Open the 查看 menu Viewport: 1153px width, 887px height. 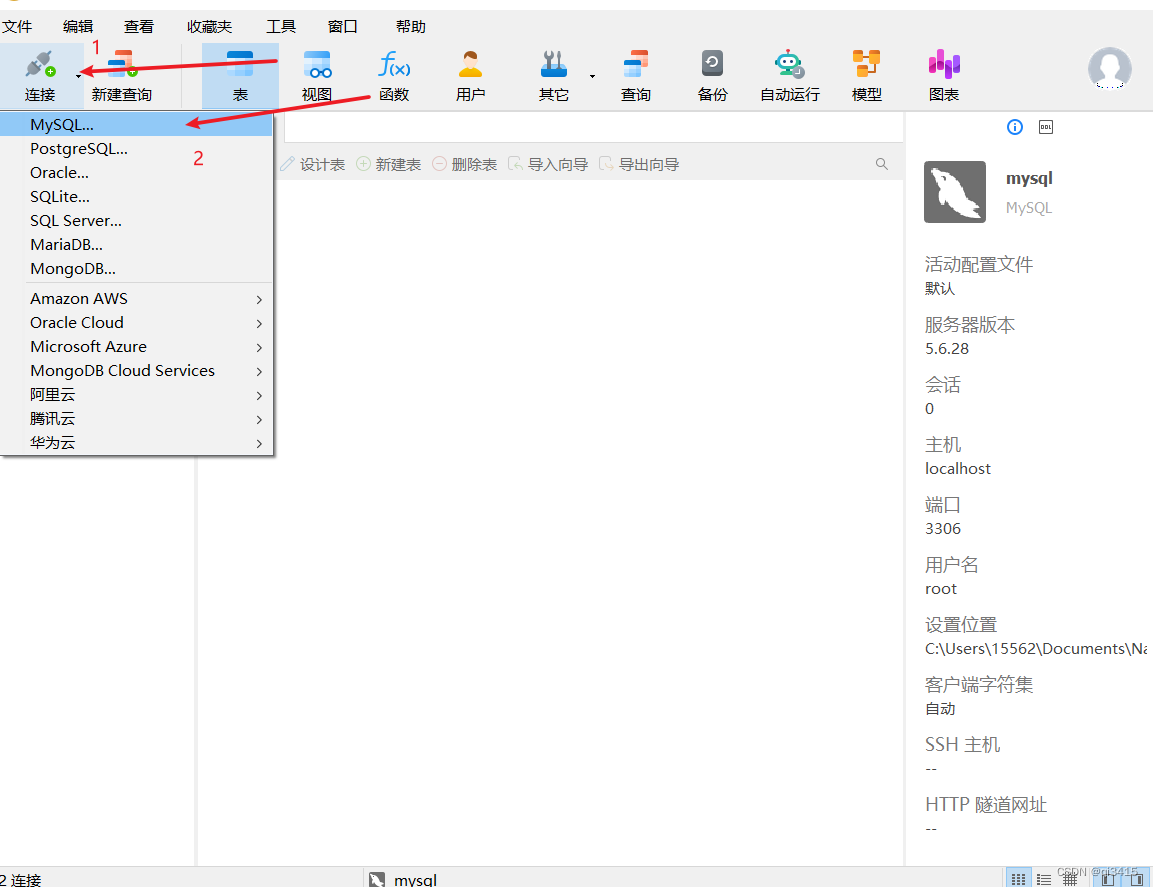point(139,27)
